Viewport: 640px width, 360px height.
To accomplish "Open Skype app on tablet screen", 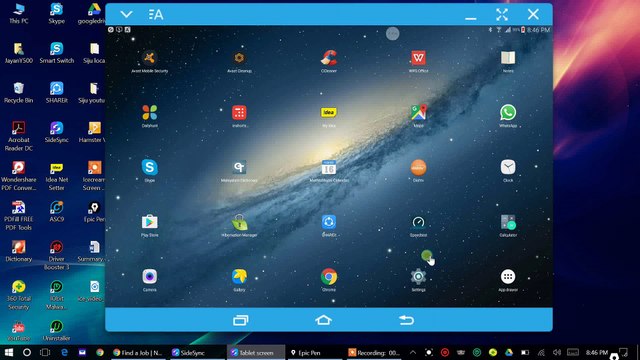I will click(x=149, y=167).
